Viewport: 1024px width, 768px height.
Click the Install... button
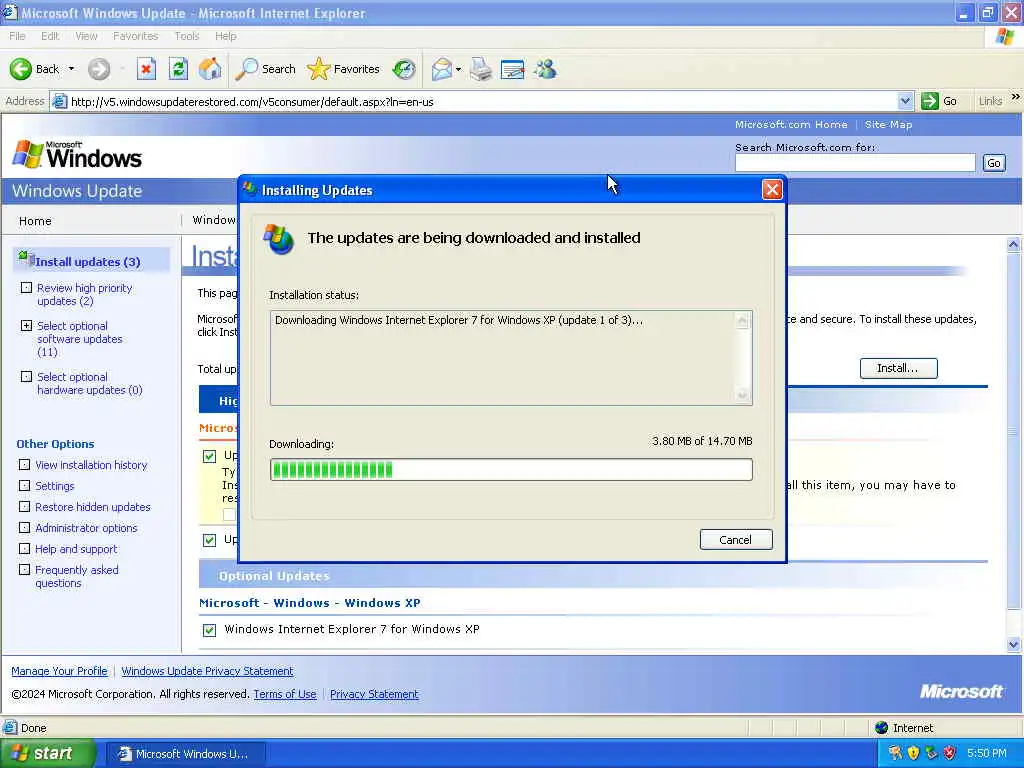[x=898, y=368]
